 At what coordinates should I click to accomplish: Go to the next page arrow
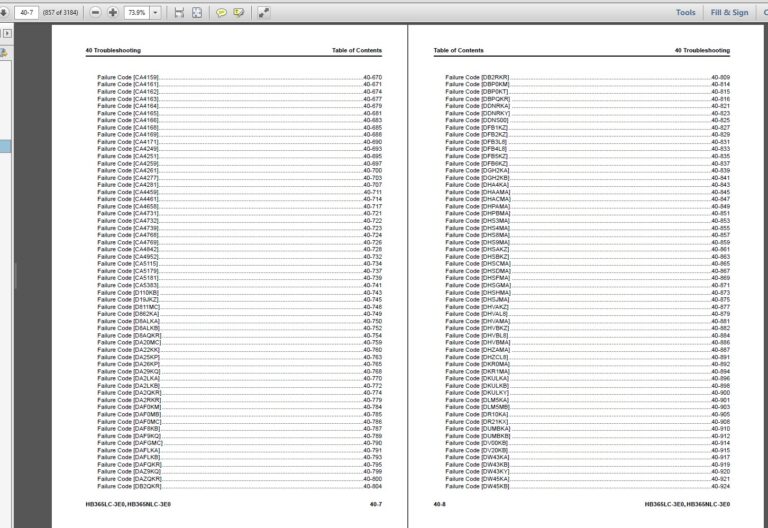point(3,12)
